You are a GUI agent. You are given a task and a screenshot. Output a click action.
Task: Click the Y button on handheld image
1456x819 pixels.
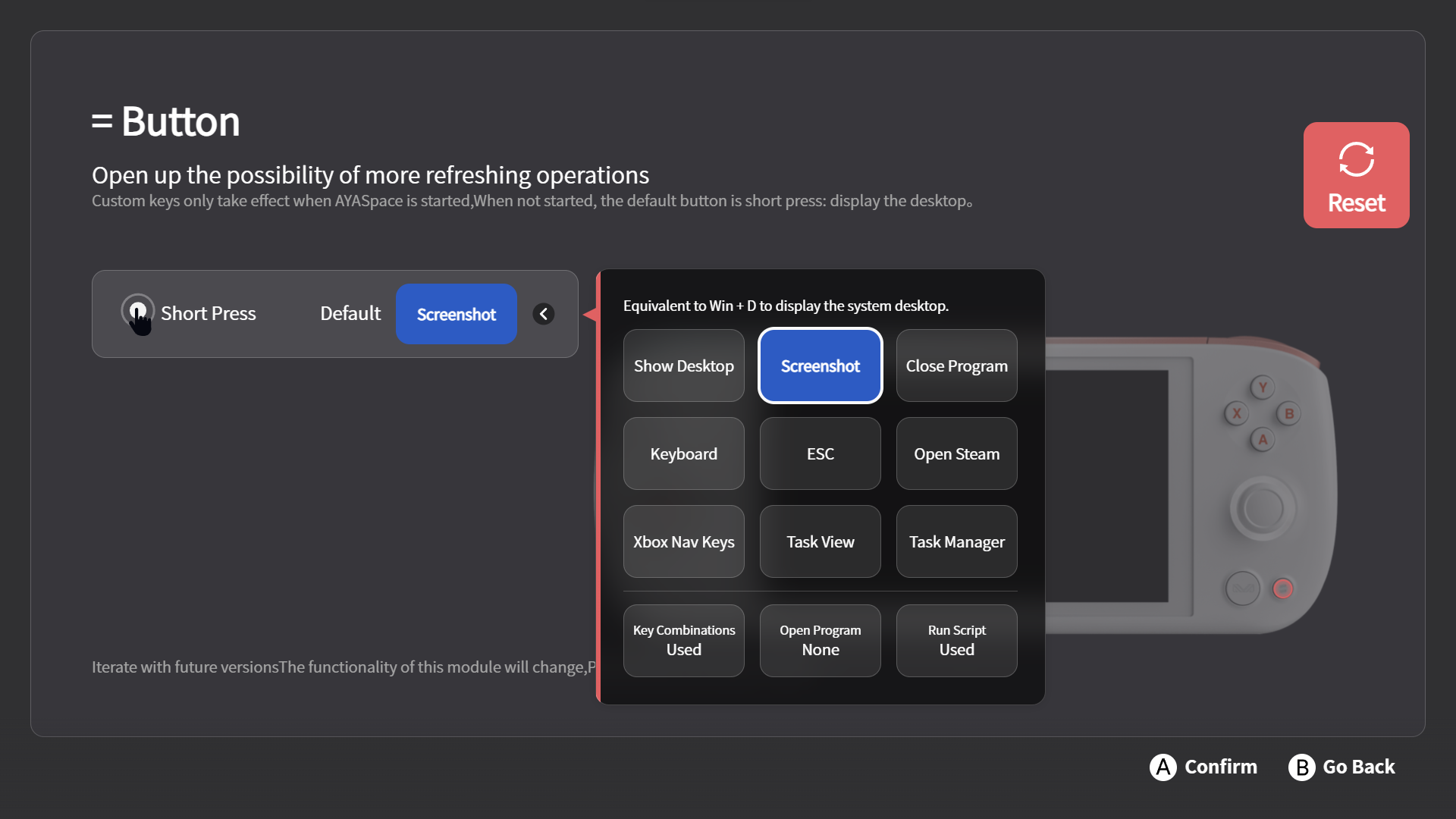pyautogui.click(x=1263, y=388)
